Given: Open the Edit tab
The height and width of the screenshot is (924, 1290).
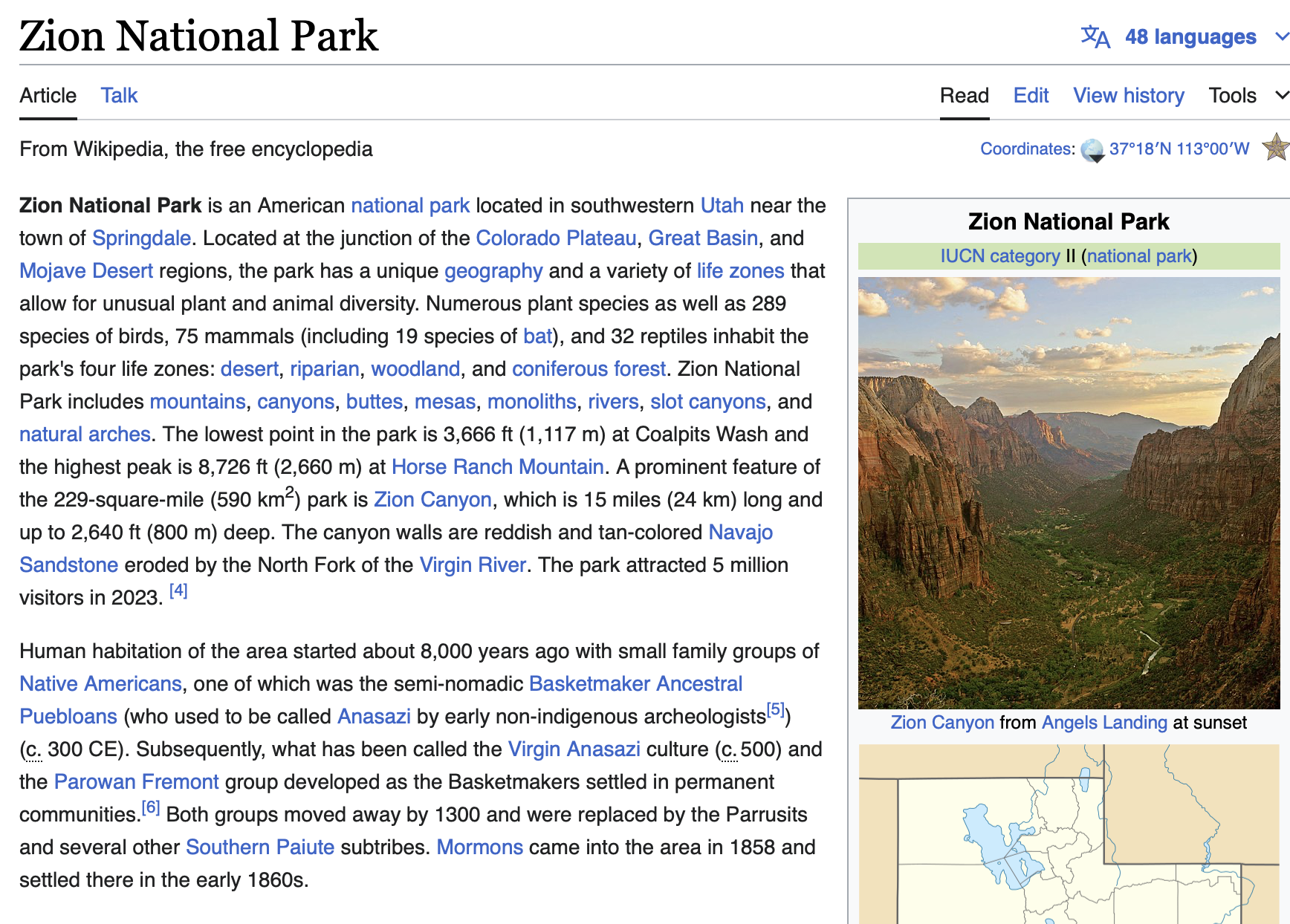Looking at the screenshot, I should 1031,95.
